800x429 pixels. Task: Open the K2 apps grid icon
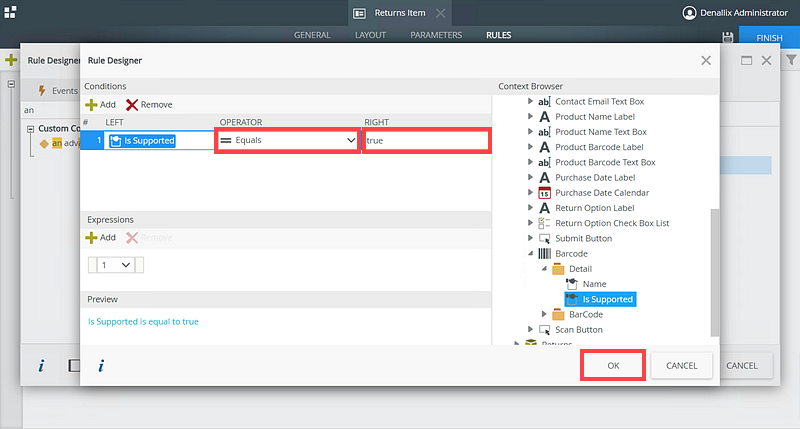click(10, 12)
